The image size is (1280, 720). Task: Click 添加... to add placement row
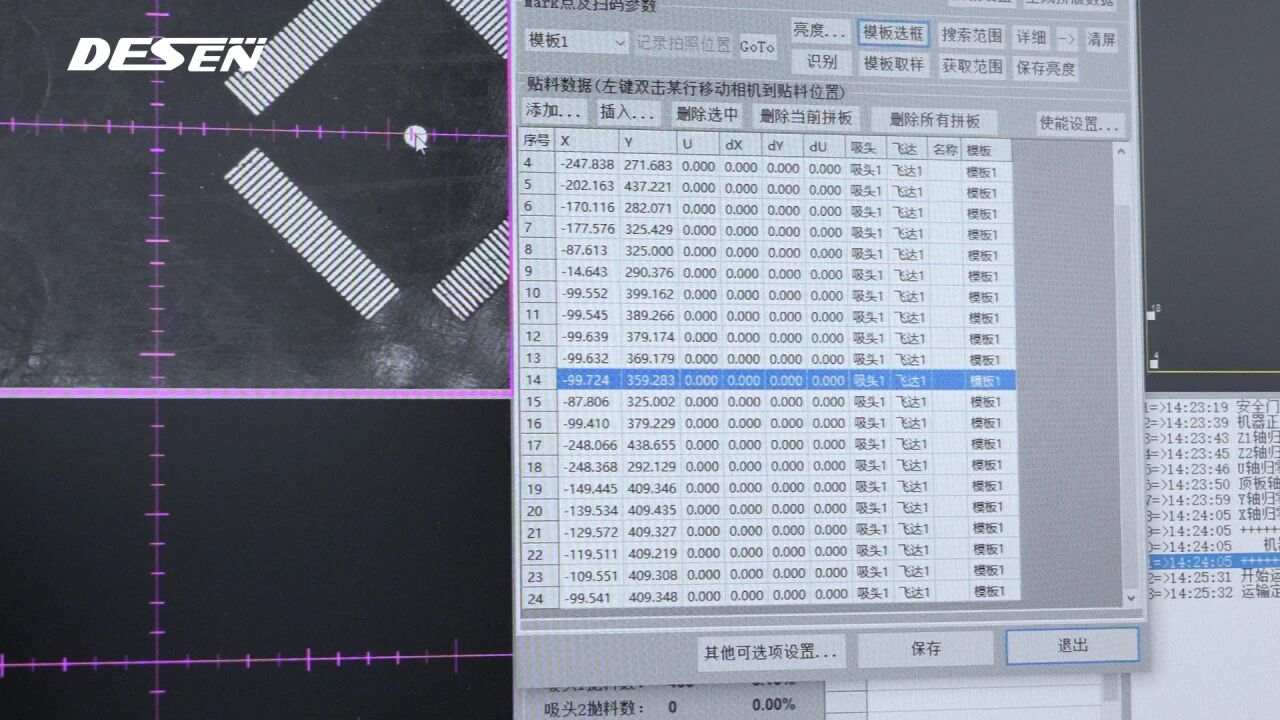554,112
